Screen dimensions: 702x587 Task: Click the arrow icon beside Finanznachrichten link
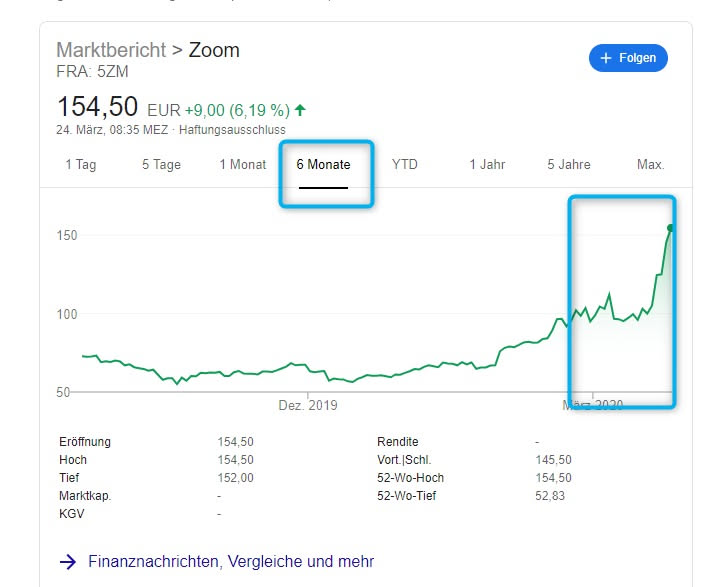point(68,562)
